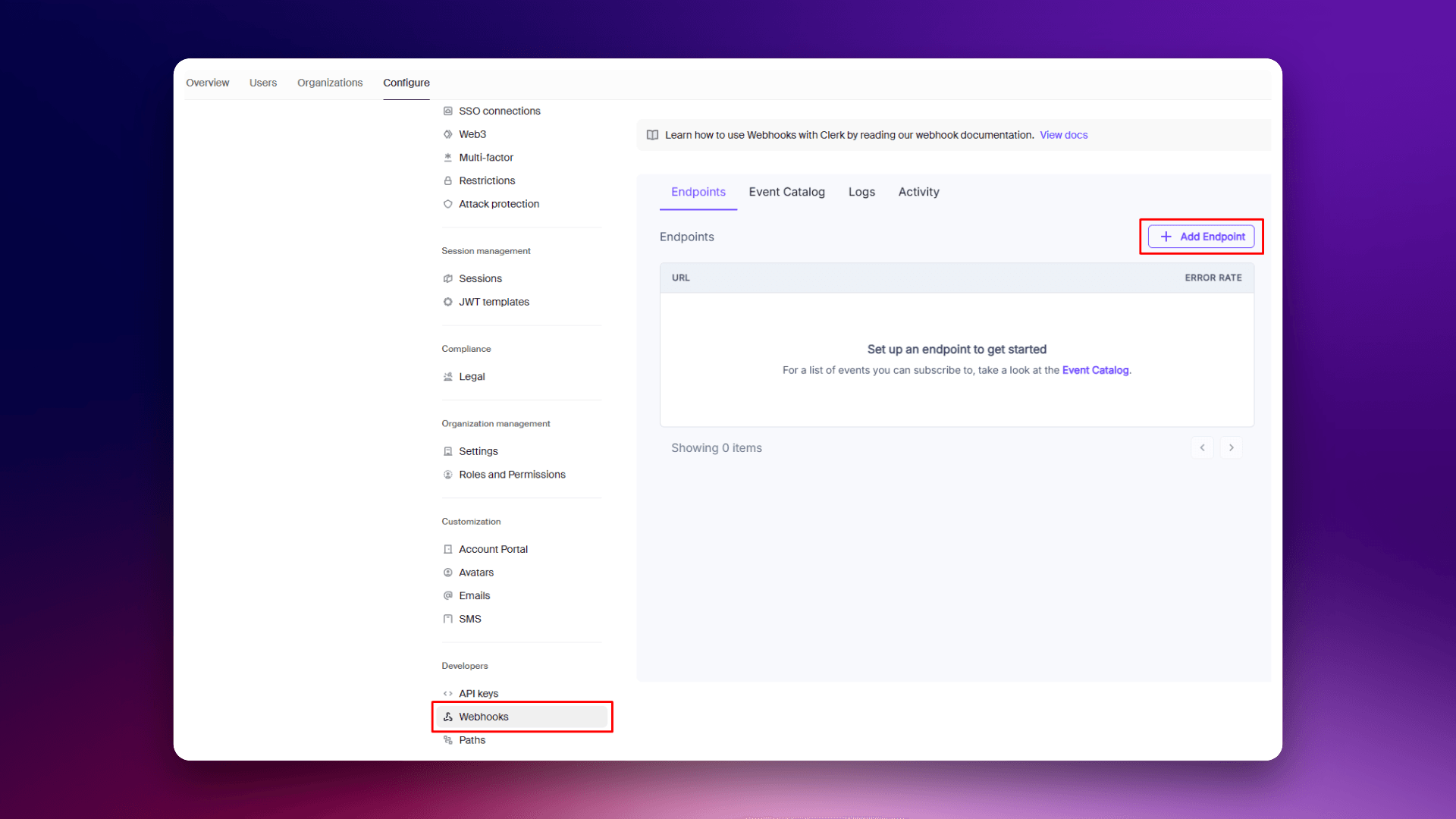Open the Logs tab

click(861, 192)
